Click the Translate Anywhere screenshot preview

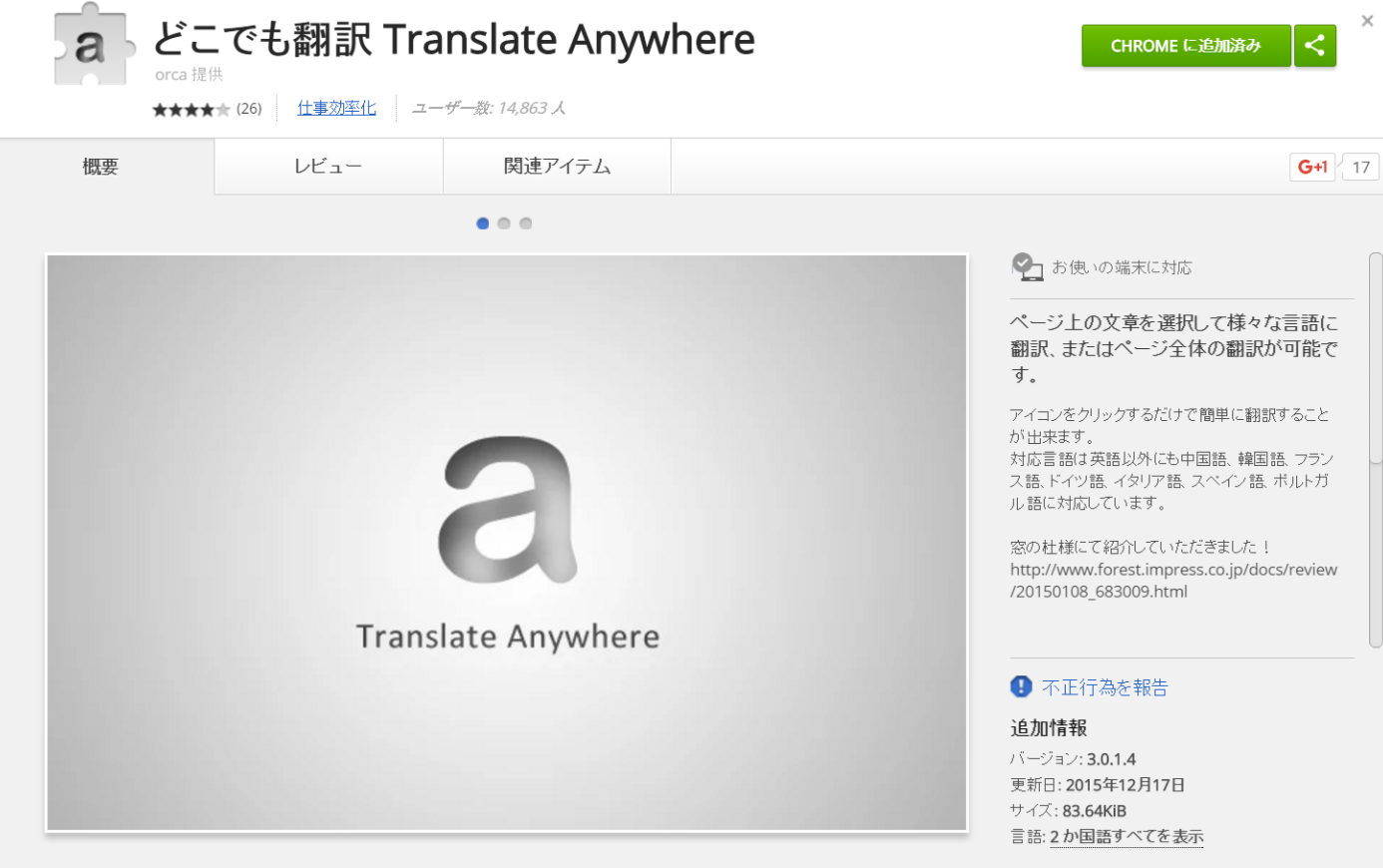pyautogui.click(x=507, y=542)
